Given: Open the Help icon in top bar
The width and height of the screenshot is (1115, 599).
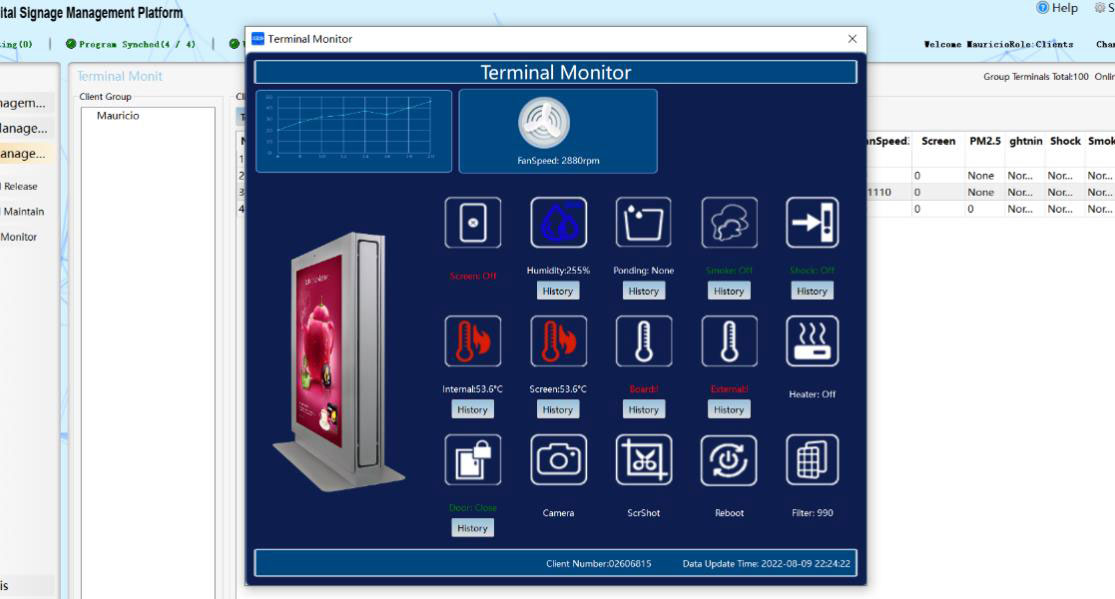Looking at the screenshot, I should (x=1042, y=8).
